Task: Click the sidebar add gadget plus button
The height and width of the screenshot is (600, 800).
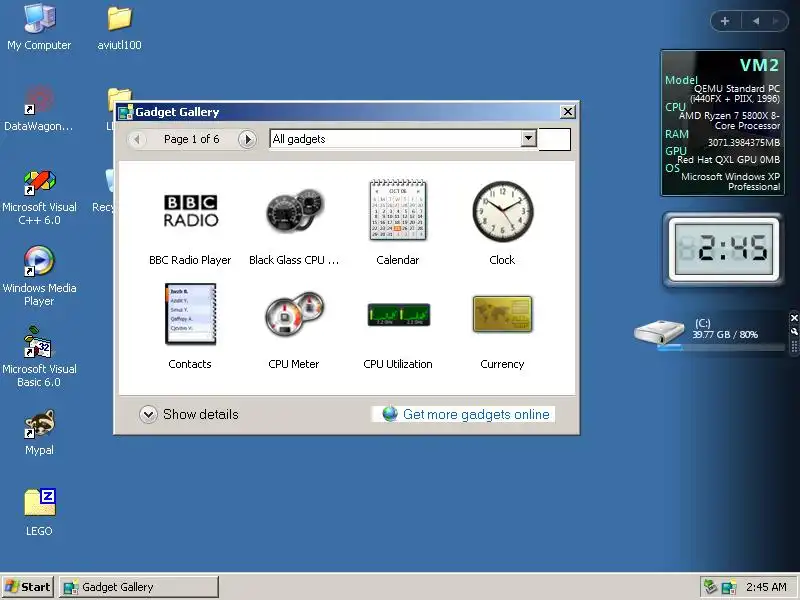Action: point(724,21)
